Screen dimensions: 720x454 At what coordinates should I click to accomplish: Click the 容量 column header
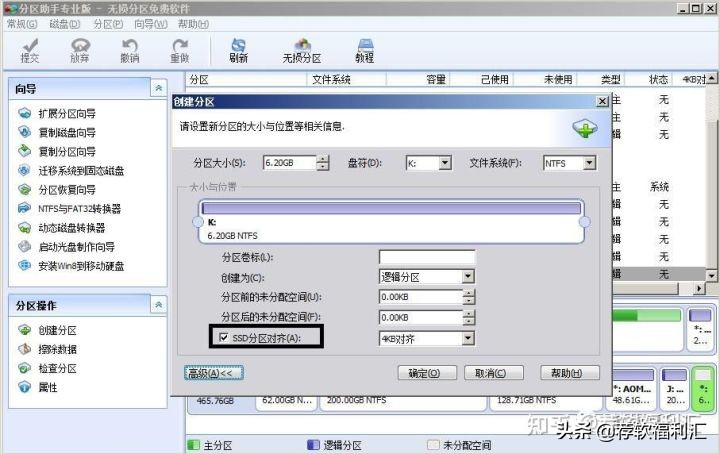(x=418, y=79)
